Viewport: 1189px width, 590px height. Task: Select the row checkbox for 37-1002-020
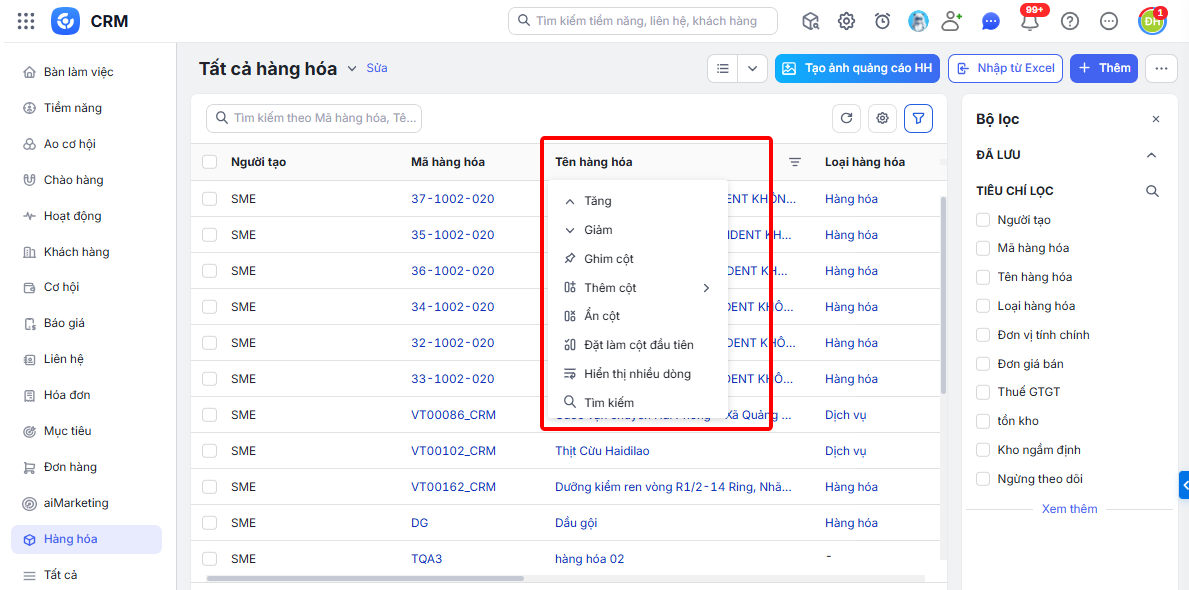click(209, 199)
